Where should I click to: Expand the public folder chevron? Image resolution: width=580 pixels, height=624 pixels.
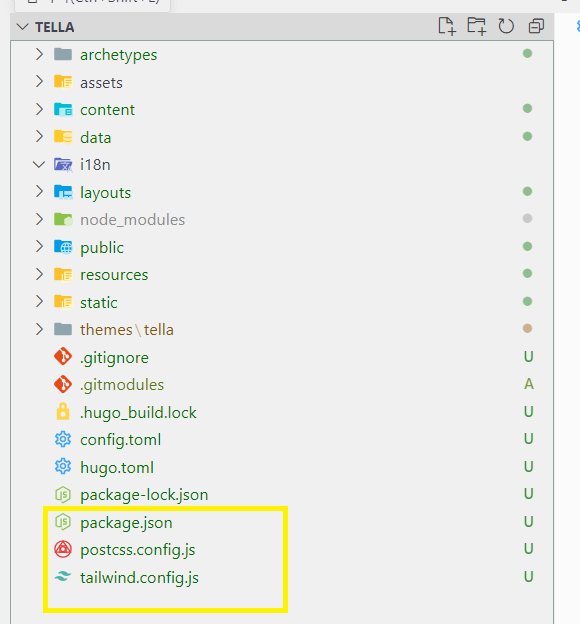[39, 247]
